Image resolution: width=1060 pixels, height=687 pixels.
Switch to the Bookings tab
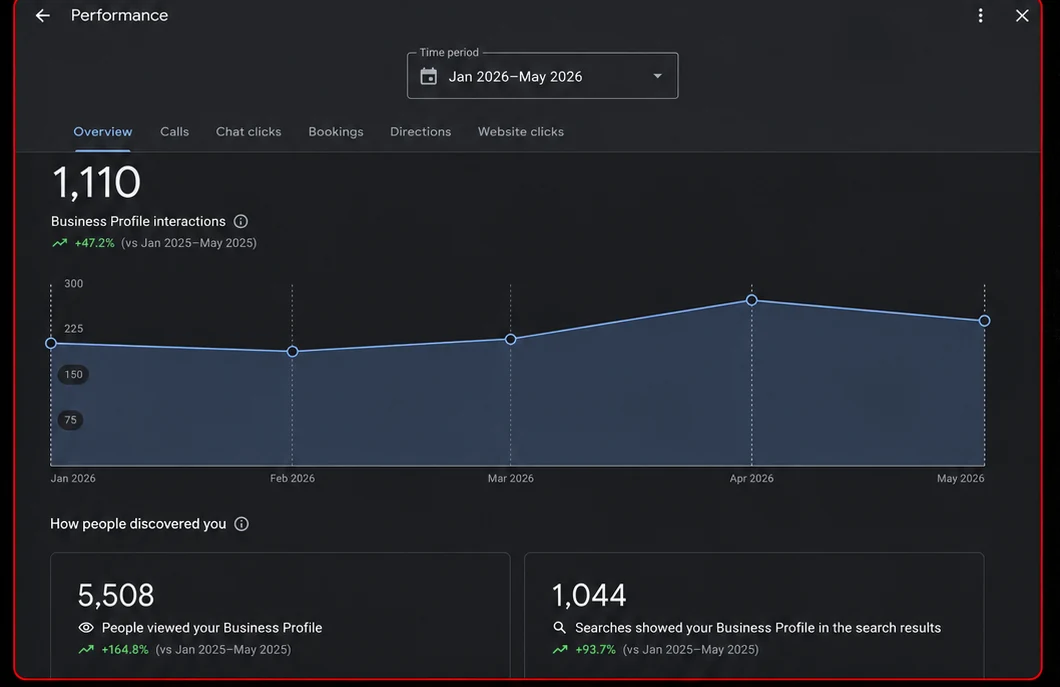(x=336, y=132)
